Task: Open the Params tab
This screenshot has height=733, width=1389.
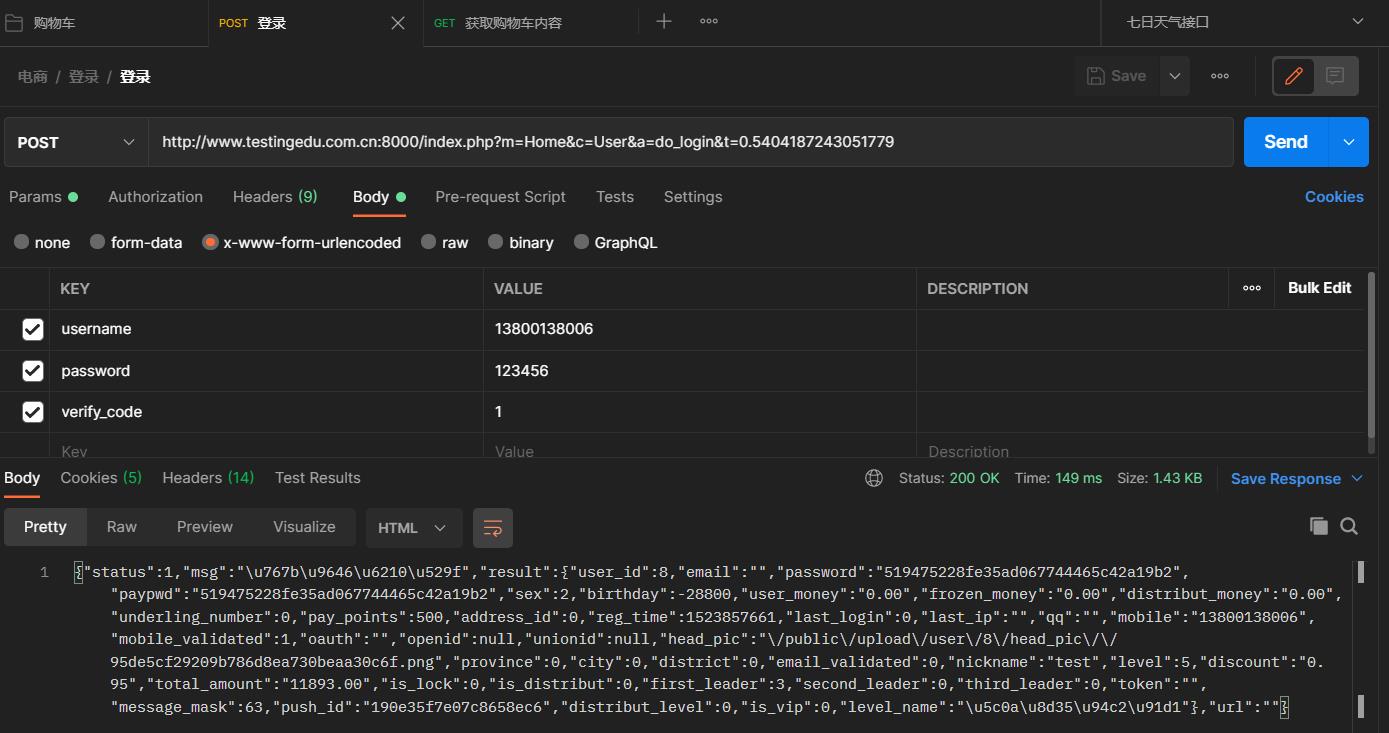Action: [x=43, y=197]
